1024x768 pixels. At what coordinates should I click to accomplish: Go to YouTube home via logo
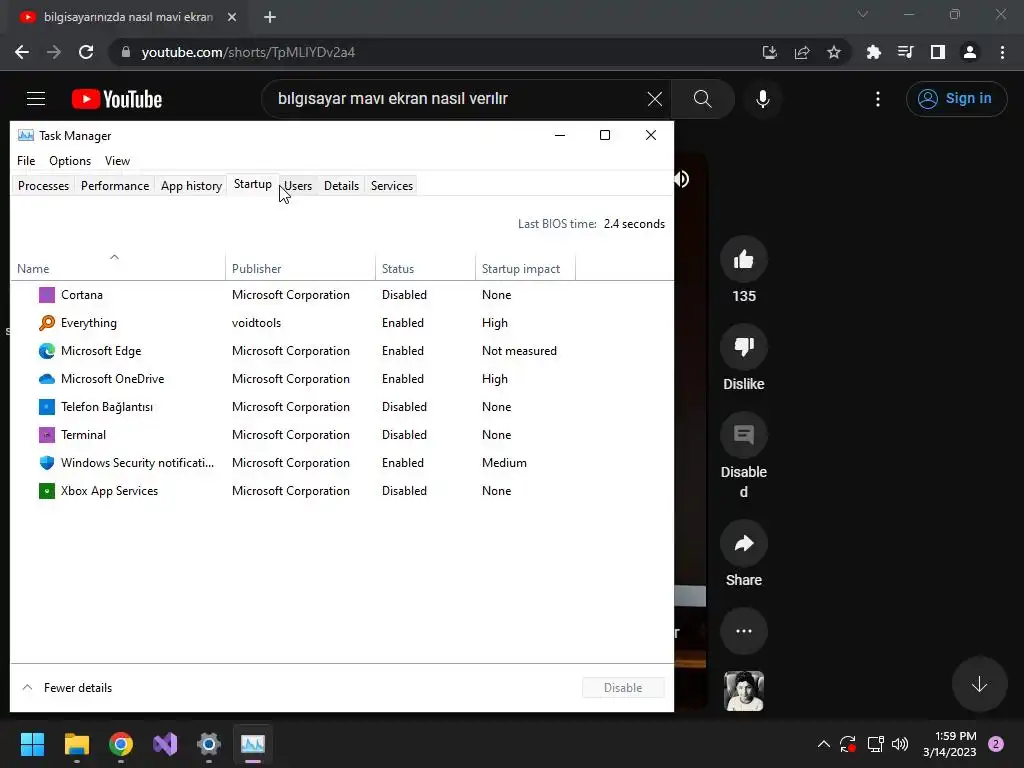coord(117,99)
